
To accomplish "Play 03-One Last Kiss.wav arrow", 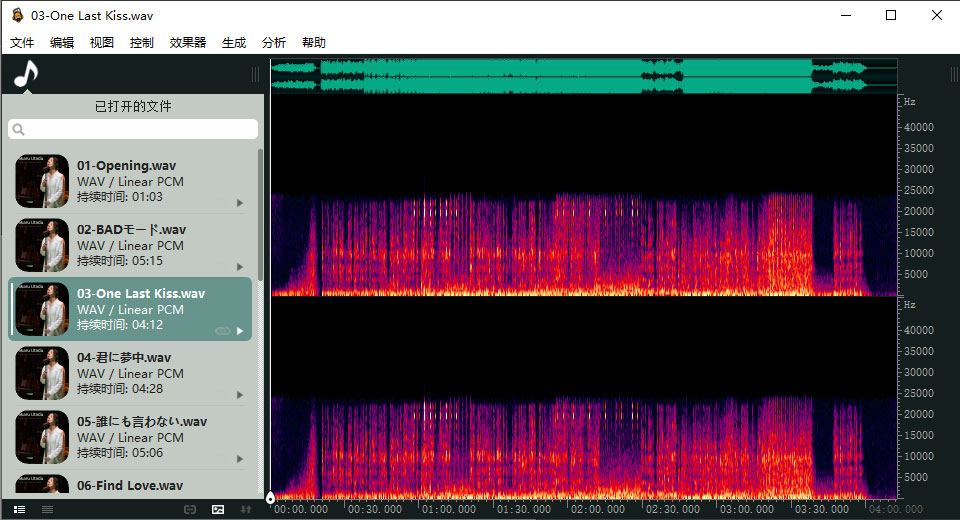I will (x=240, y=331).
